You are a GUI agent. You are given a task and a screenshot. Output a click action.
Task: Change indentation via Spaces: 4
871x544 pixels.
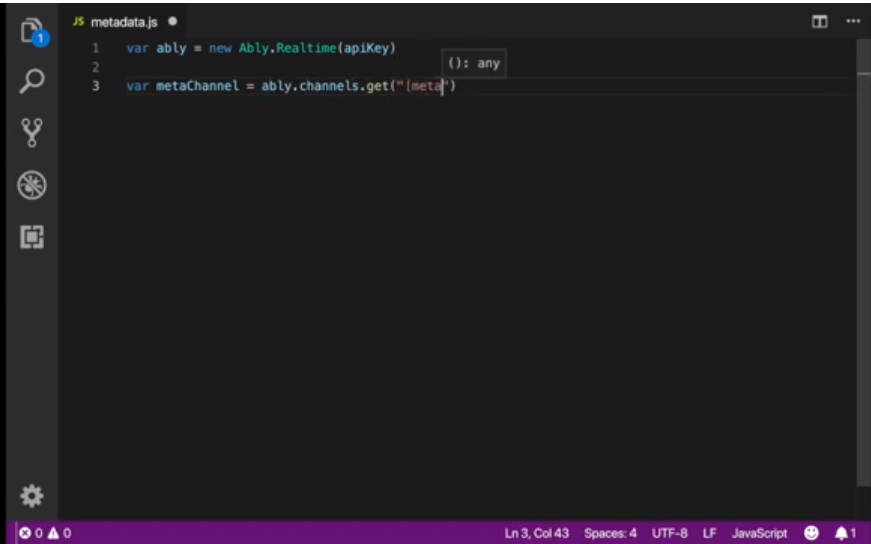click(610, 533)
